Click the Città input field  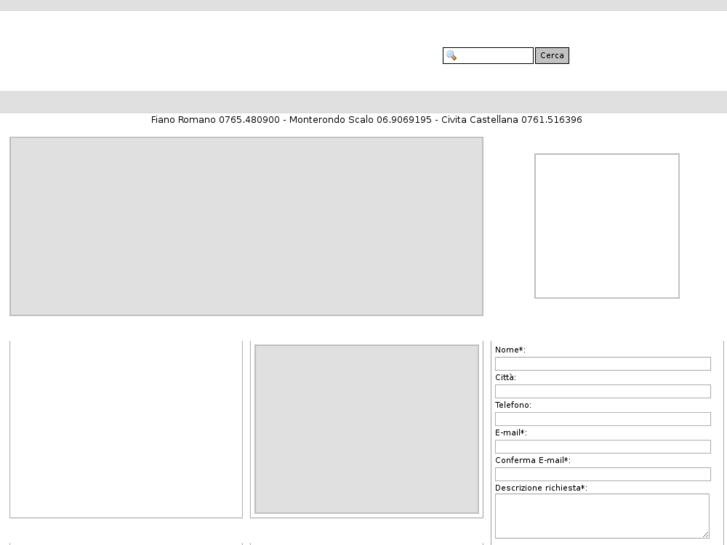tap(603, 391)
